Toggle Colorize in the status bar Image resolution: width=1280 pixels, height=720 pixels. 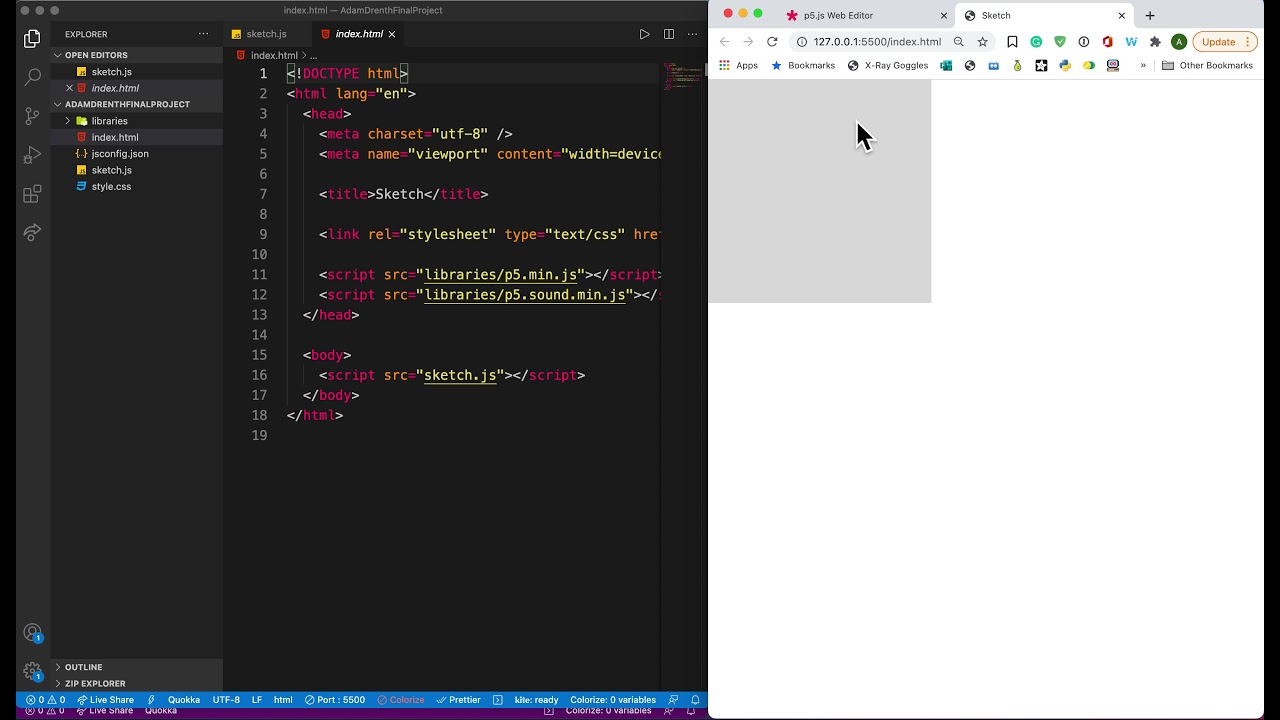coord(401,700)
